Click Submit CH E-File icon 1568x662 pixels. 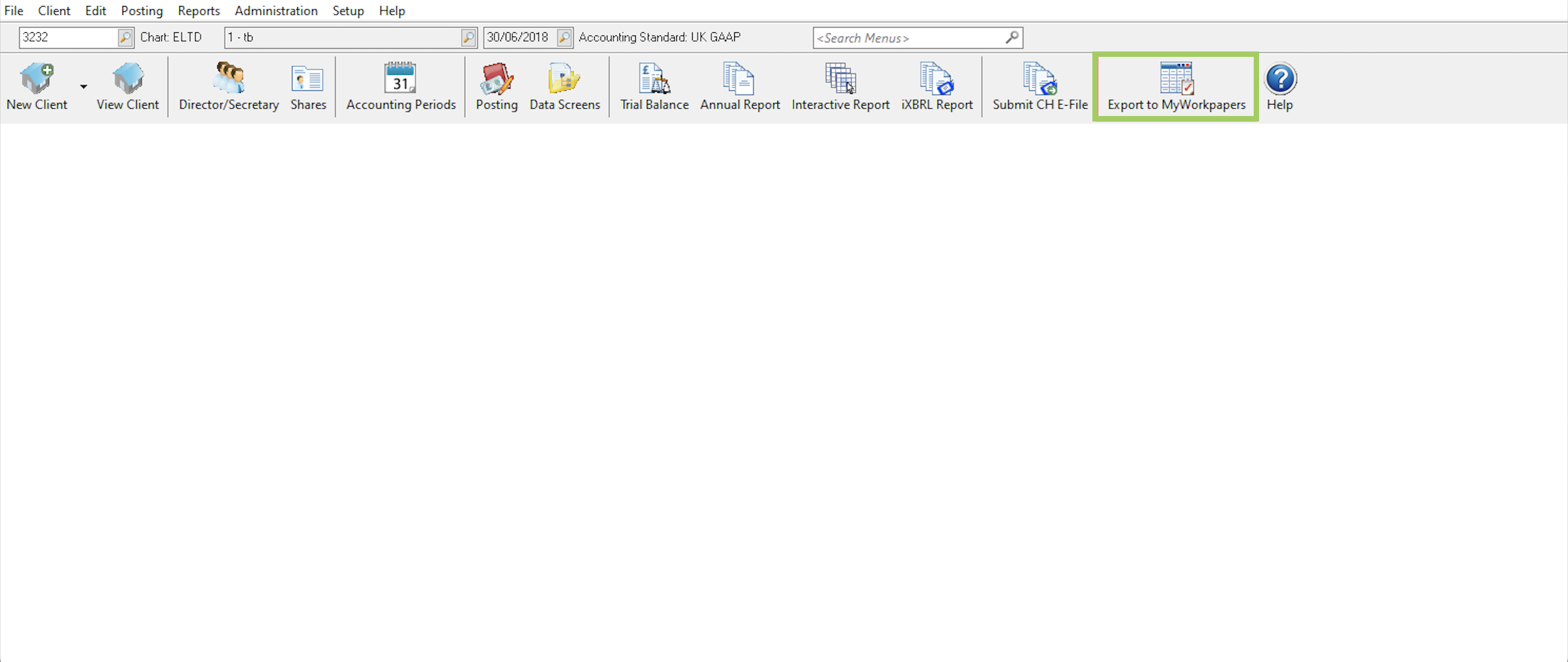1040,86
